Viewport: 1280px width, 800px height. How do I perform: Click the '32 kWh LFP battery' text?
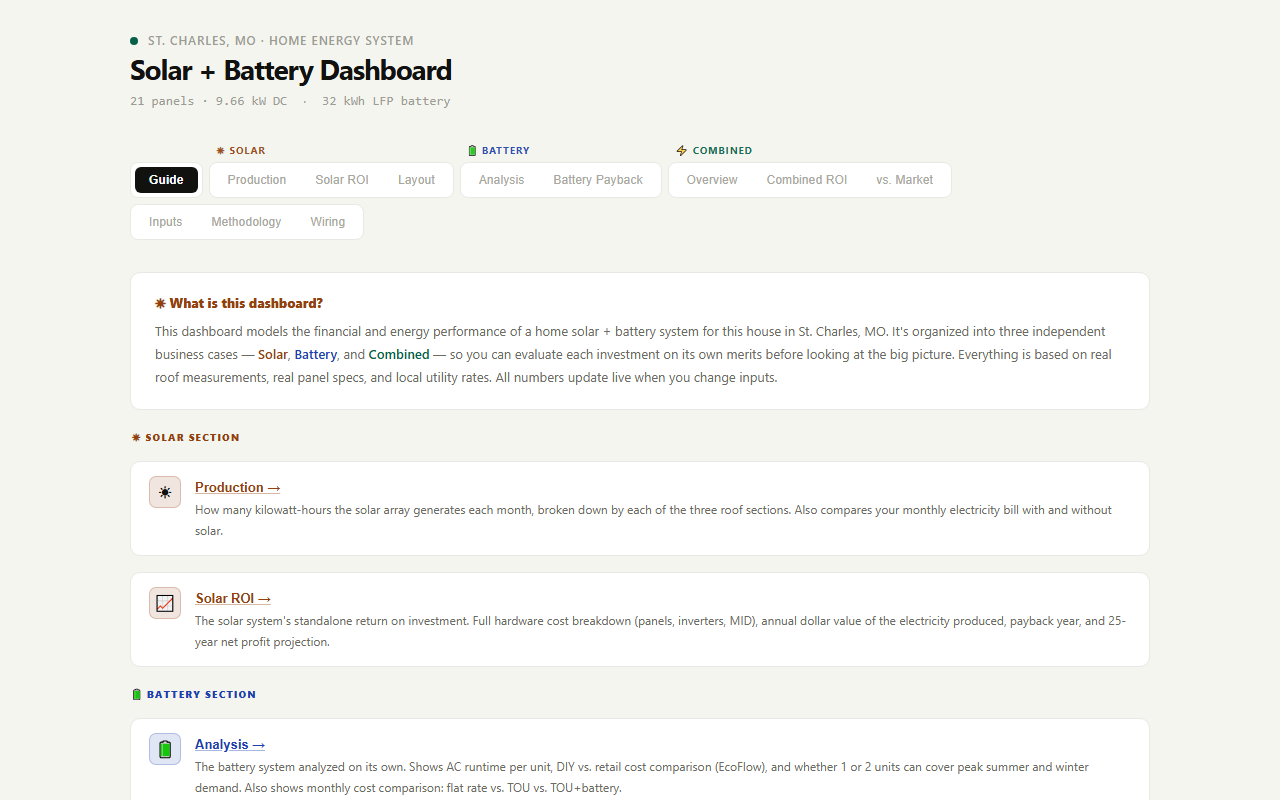click(386, 101)
